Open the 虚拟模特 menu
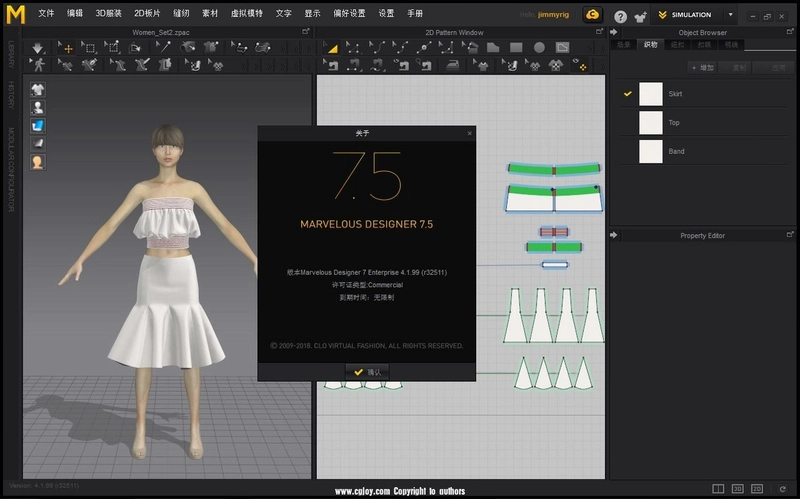The height and width of the screenshot is (499, 800). pos(246,13)
